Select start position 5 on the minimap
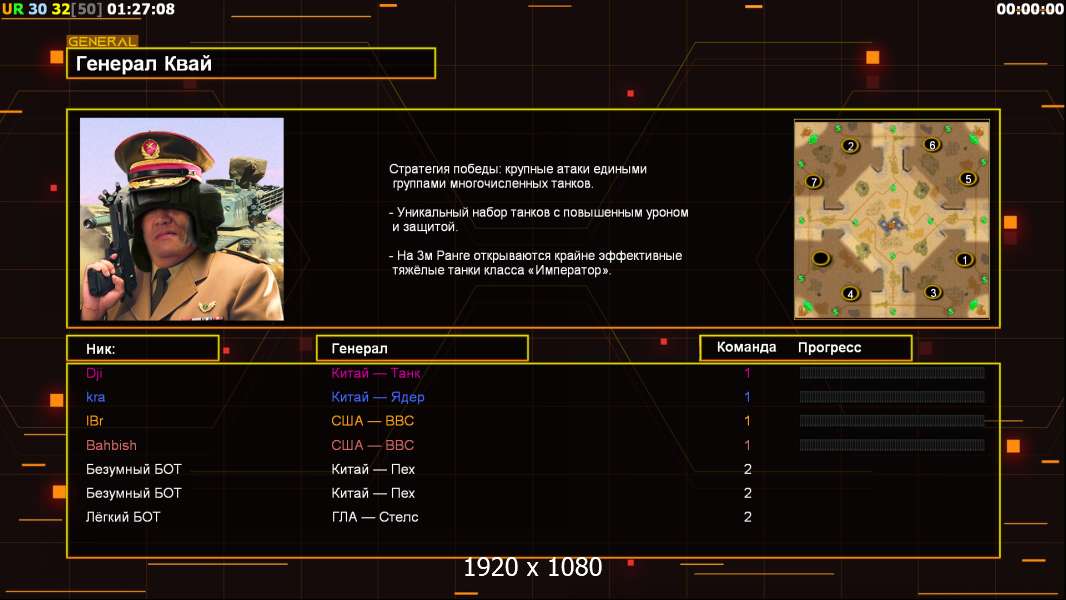Image resolution: width=1066 pixels, height=600 pixels. click(x=967, y=179)
